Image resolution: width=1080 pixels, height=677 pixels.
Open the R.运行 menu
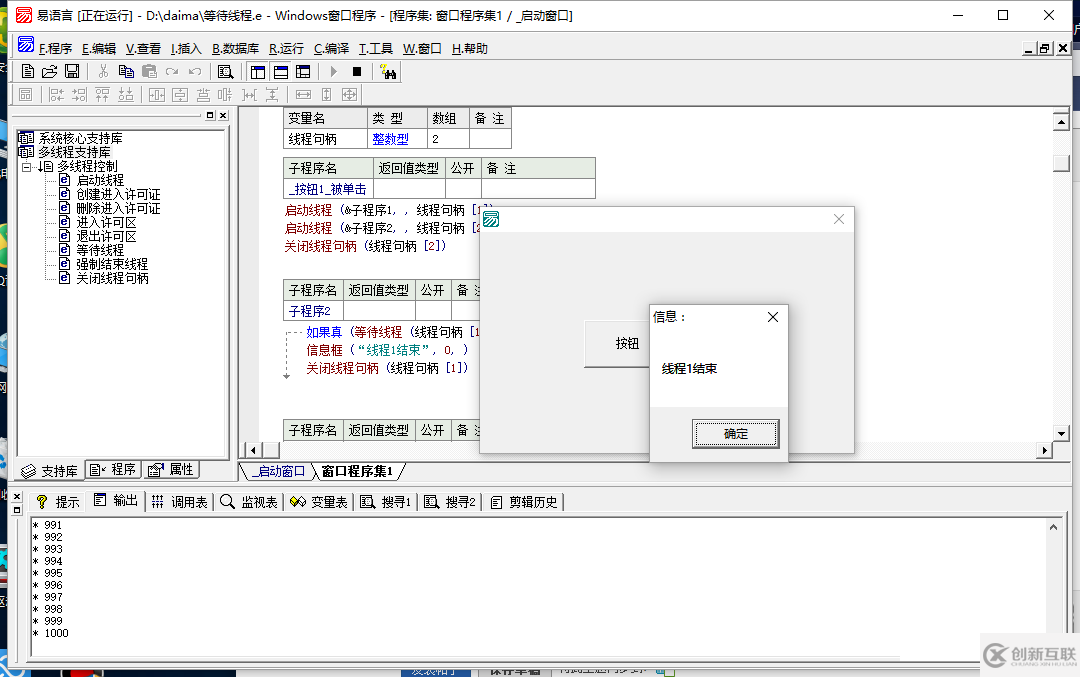286,48
